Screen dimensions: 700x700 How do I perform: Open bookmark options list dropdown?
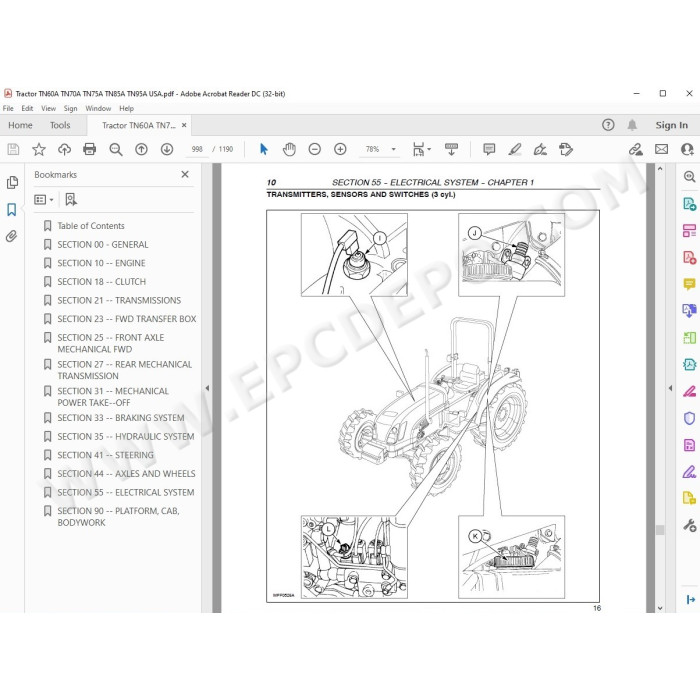tap(44, 200)
